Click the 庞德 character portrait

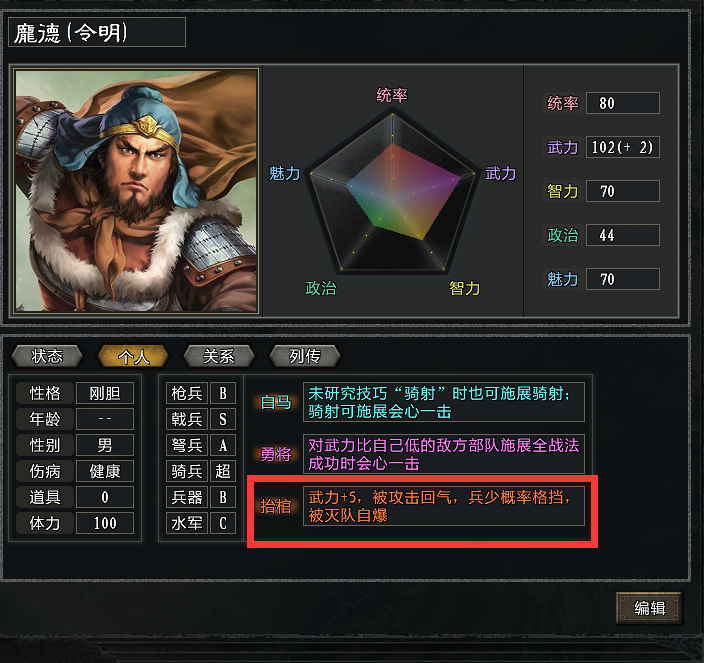pos(136,191)
